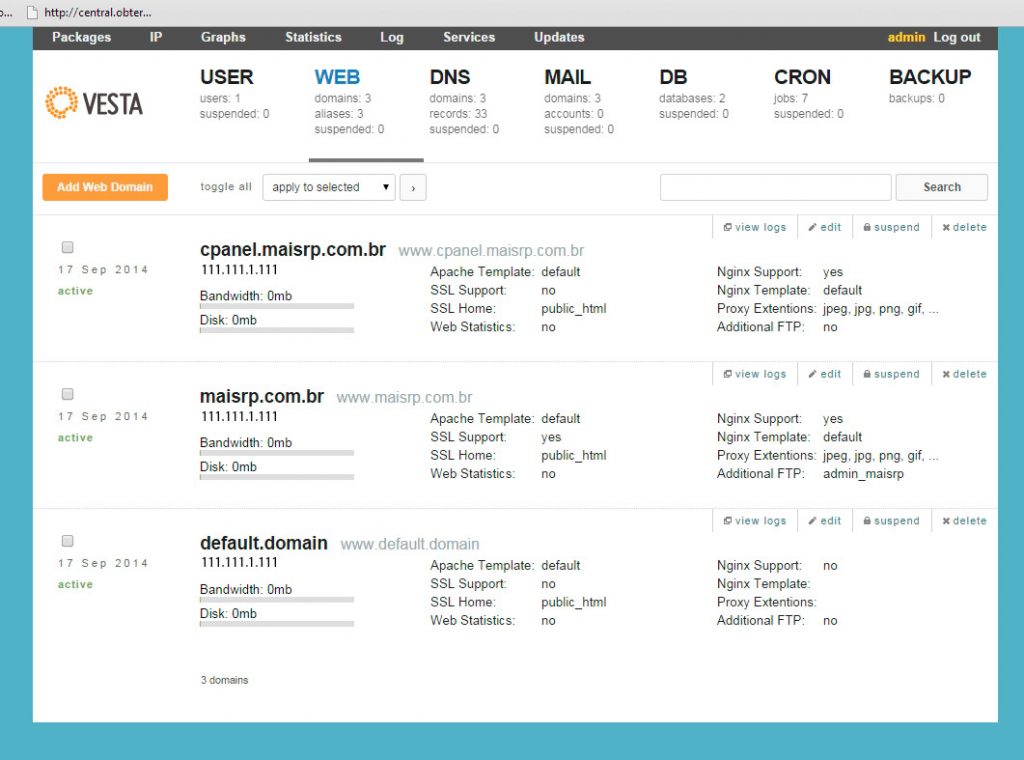
Task: Click the Bandwidth usage bar for maisrp.com.br
Action: (277, 453)
